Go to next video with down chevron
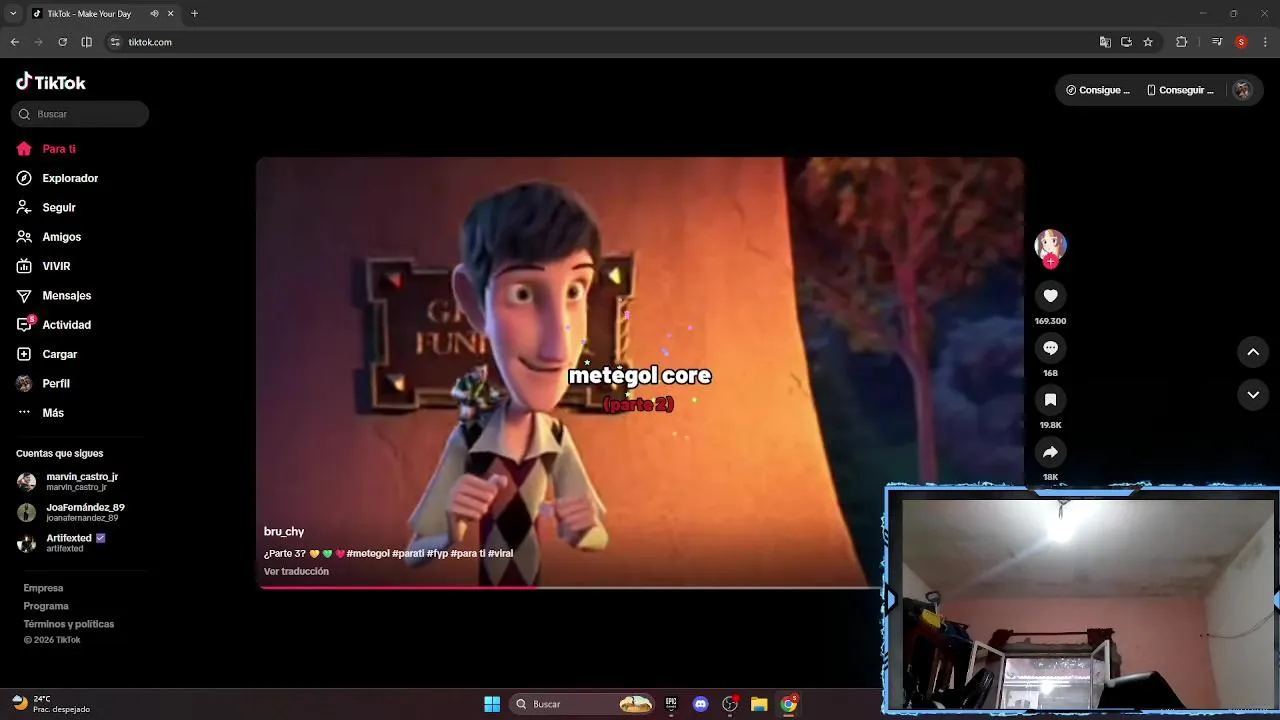This screenshot has width=1280, height=720. 1253,395
